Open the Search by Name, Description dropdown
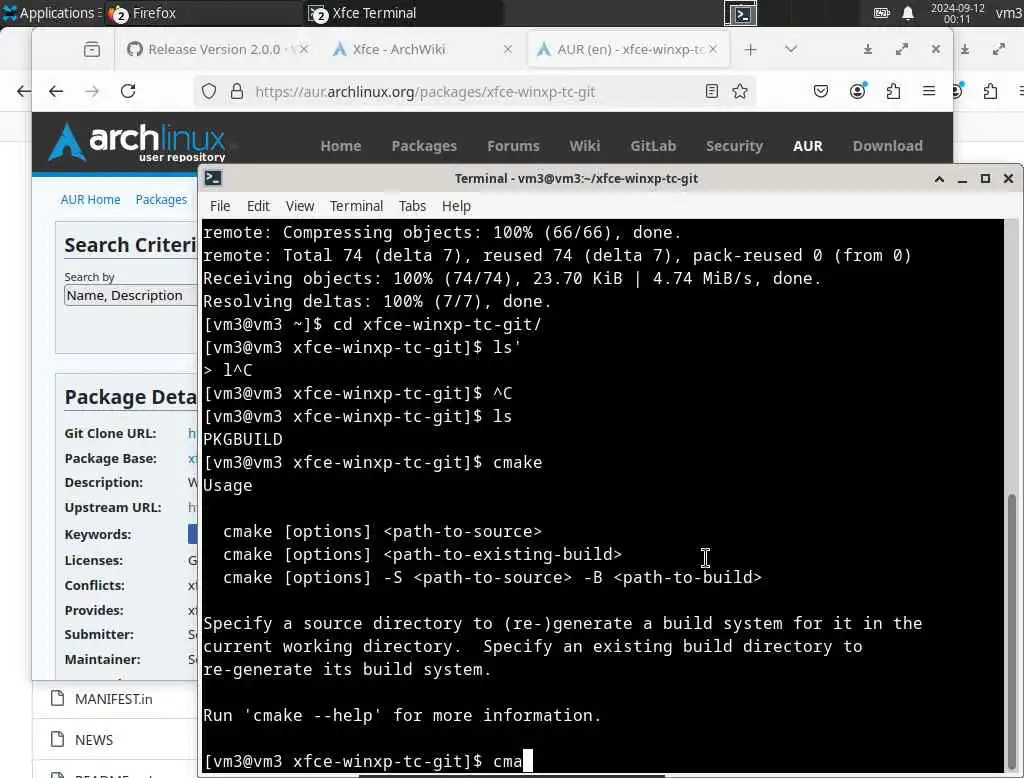 (x=131, y=296)
